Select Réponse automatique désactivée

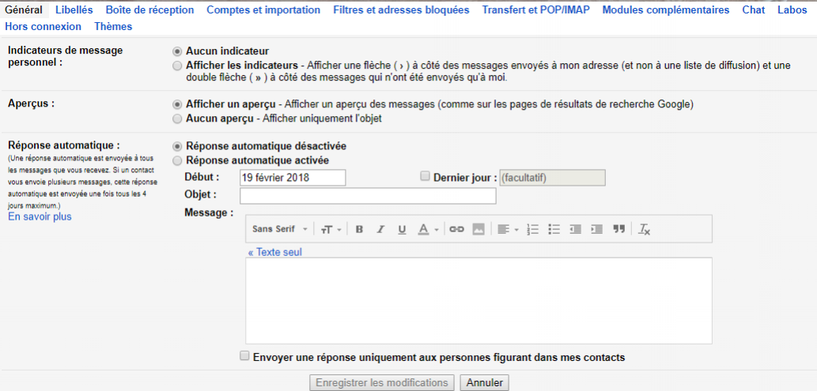point(178,146)
